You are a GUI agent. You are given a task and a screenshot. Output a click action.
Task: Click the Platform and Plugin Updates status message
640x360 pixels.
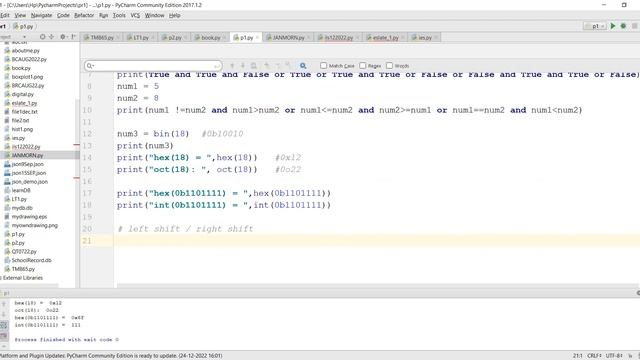click(x=111, y=356)
